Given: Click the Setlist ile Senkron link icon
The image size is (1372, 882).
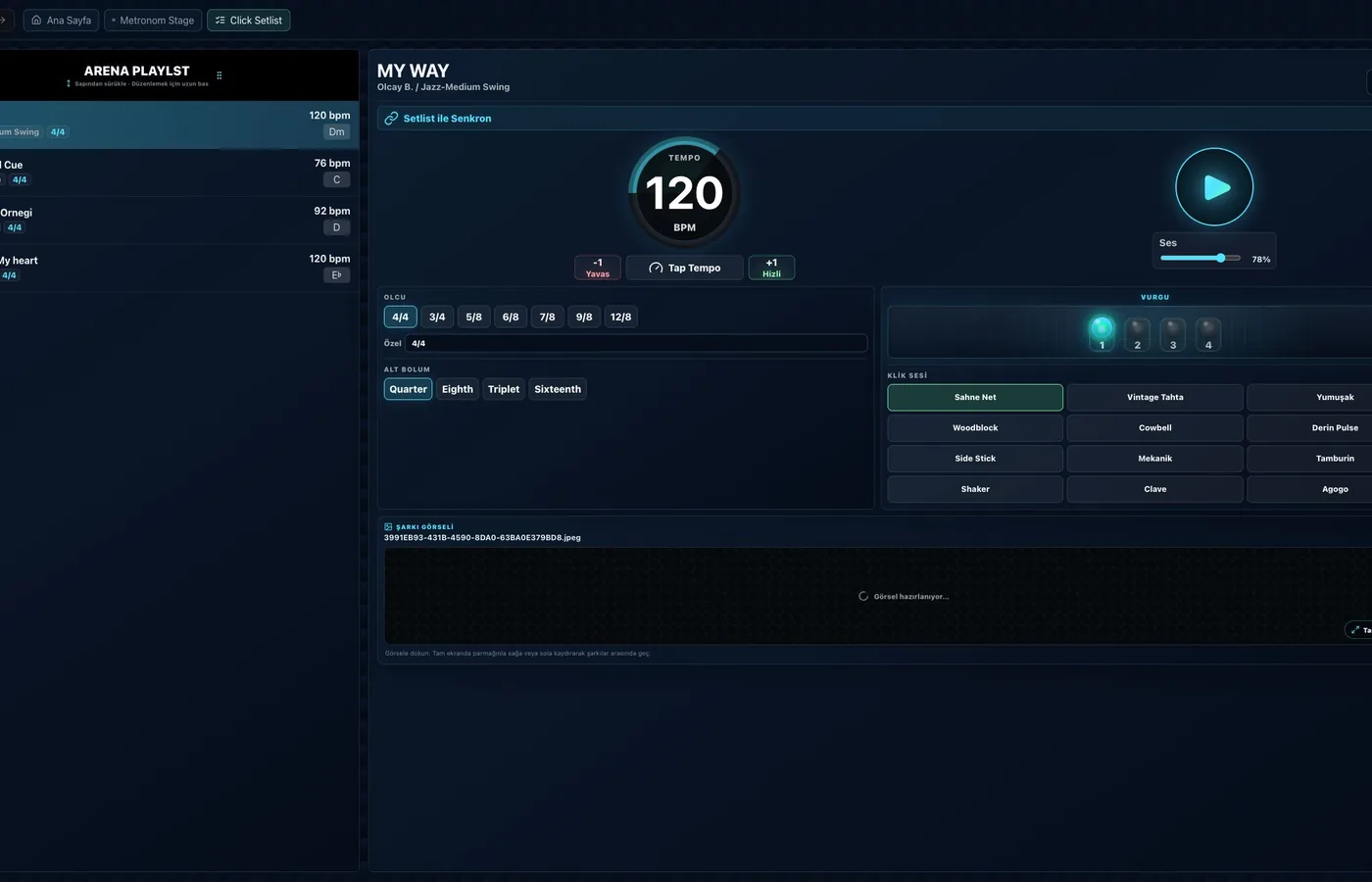Looking at the screenshot, I should 391,119.
